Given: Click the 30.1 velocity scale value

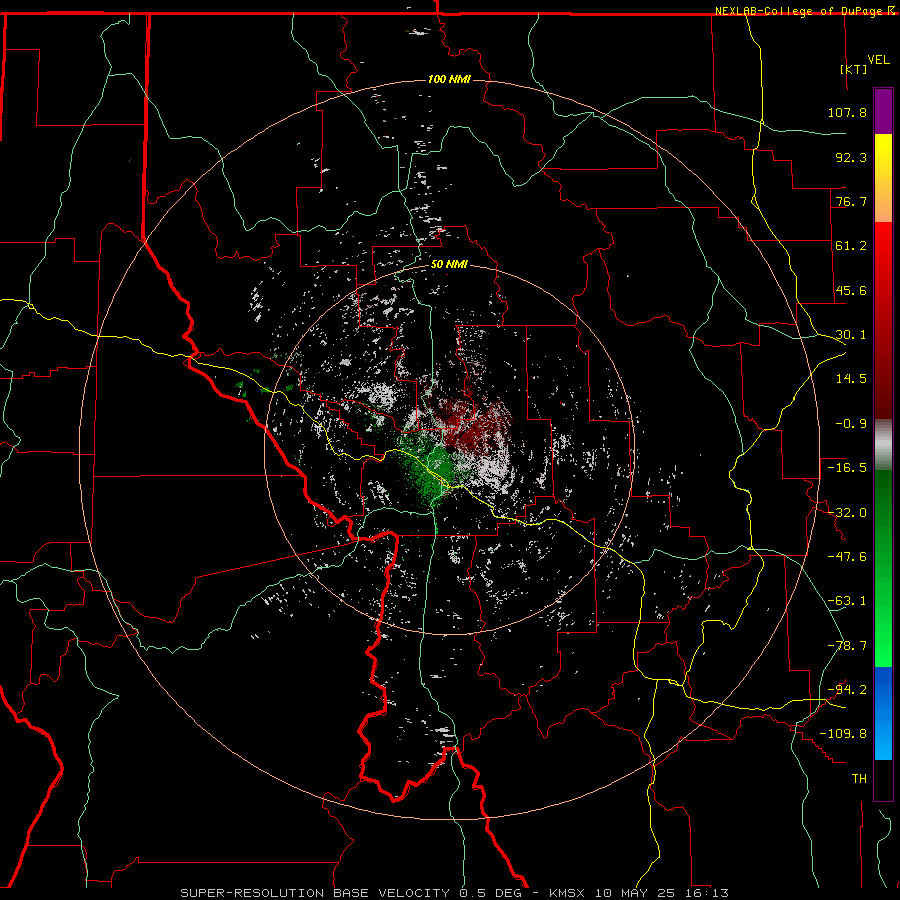Looking at the screenshot, I should pos(851,335).
